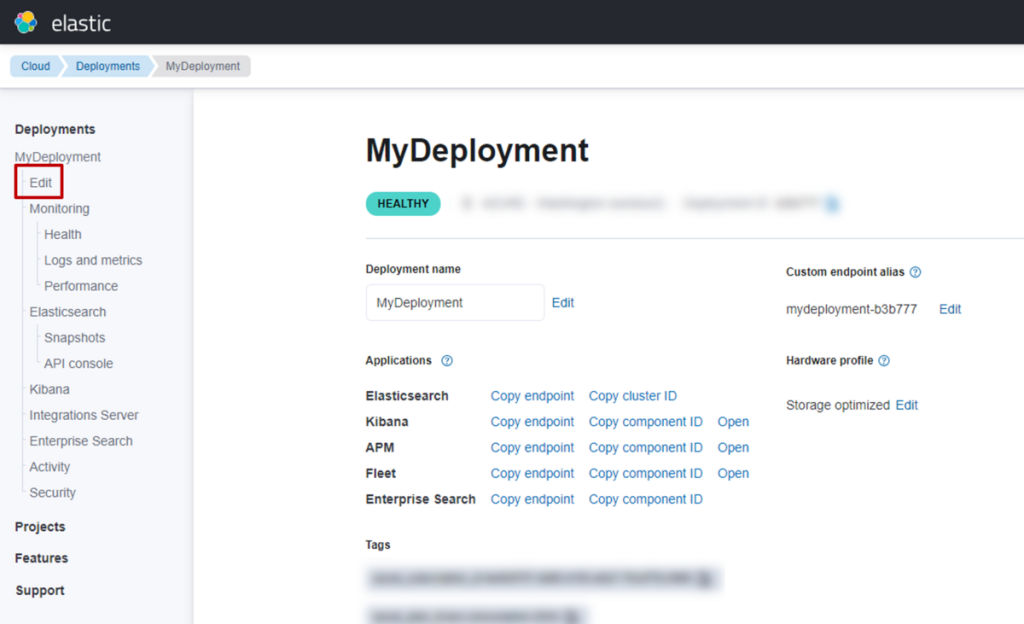This screenshot has height=624, width=1024.
Task: Click the Elastic logo icon
Action: tap(26, 22)
